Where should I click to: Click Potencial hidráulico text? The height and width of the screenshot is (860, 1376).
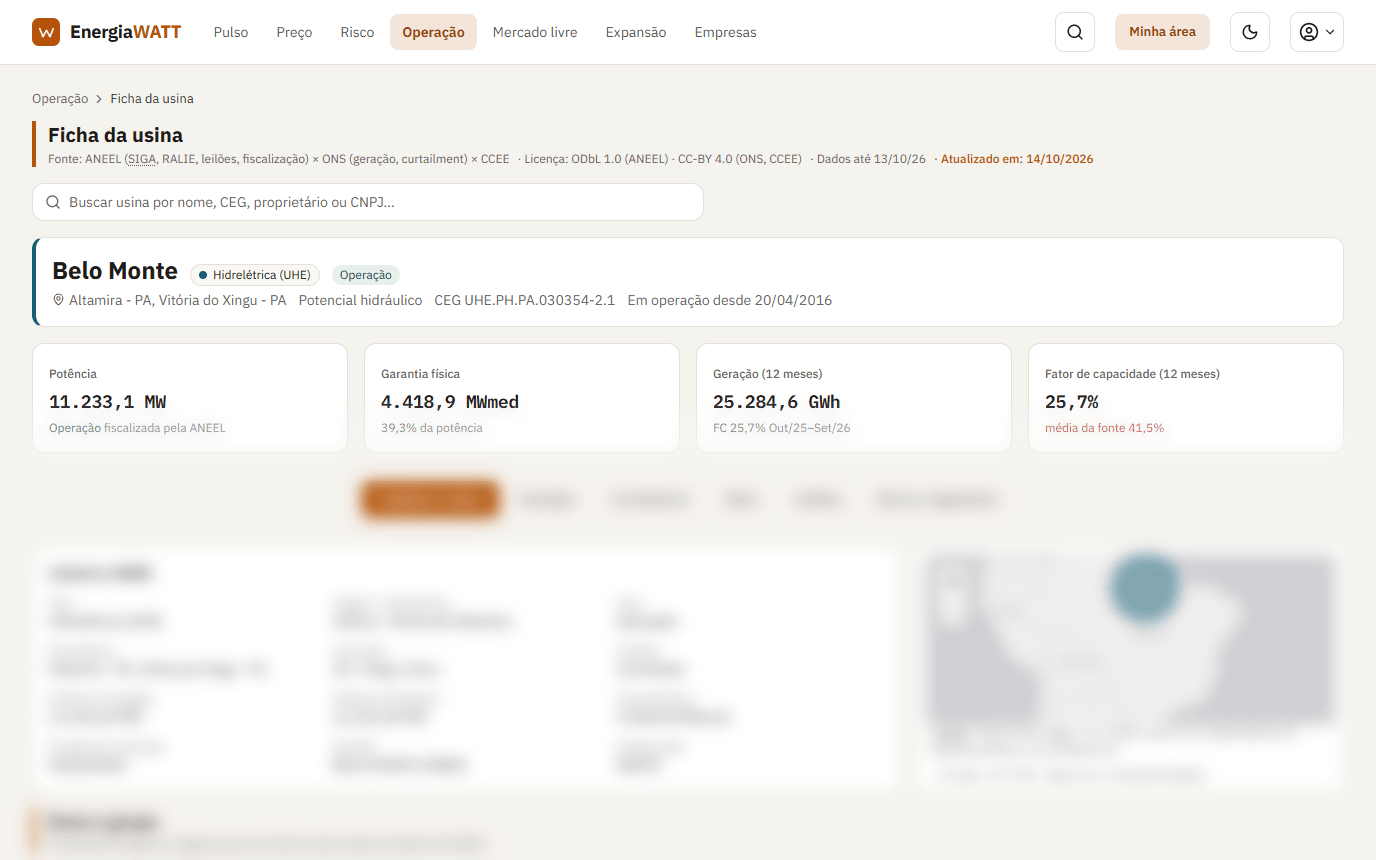pyautogui.click(x=360, y=300)
